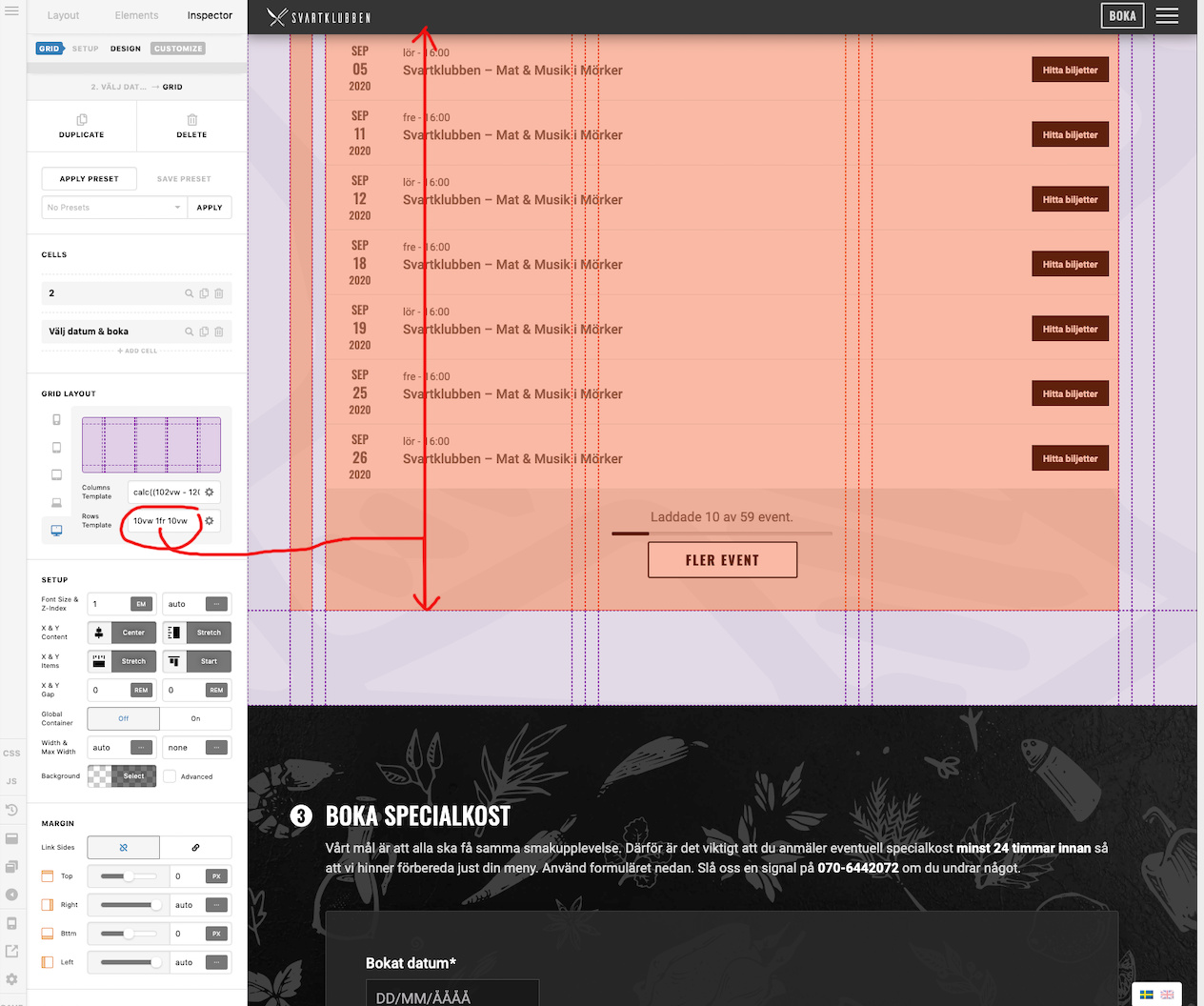The image size is (1204, 1006).
Task: Click the collapse sidebar arrow icon
Action: pos(11,895)
